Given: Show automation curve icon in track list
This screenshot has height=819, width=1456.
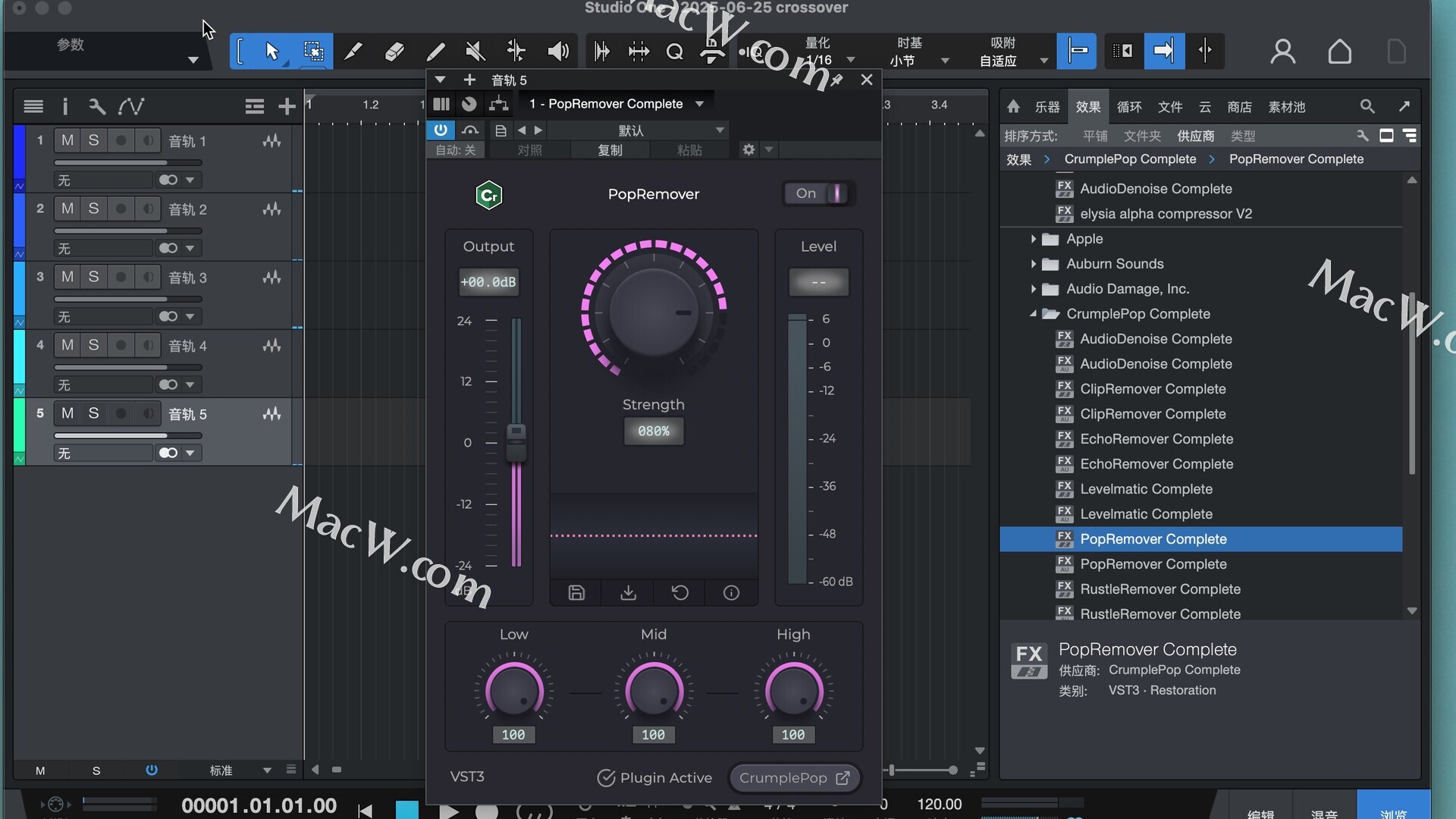Looking at the screenshot, I should [131, 106].
